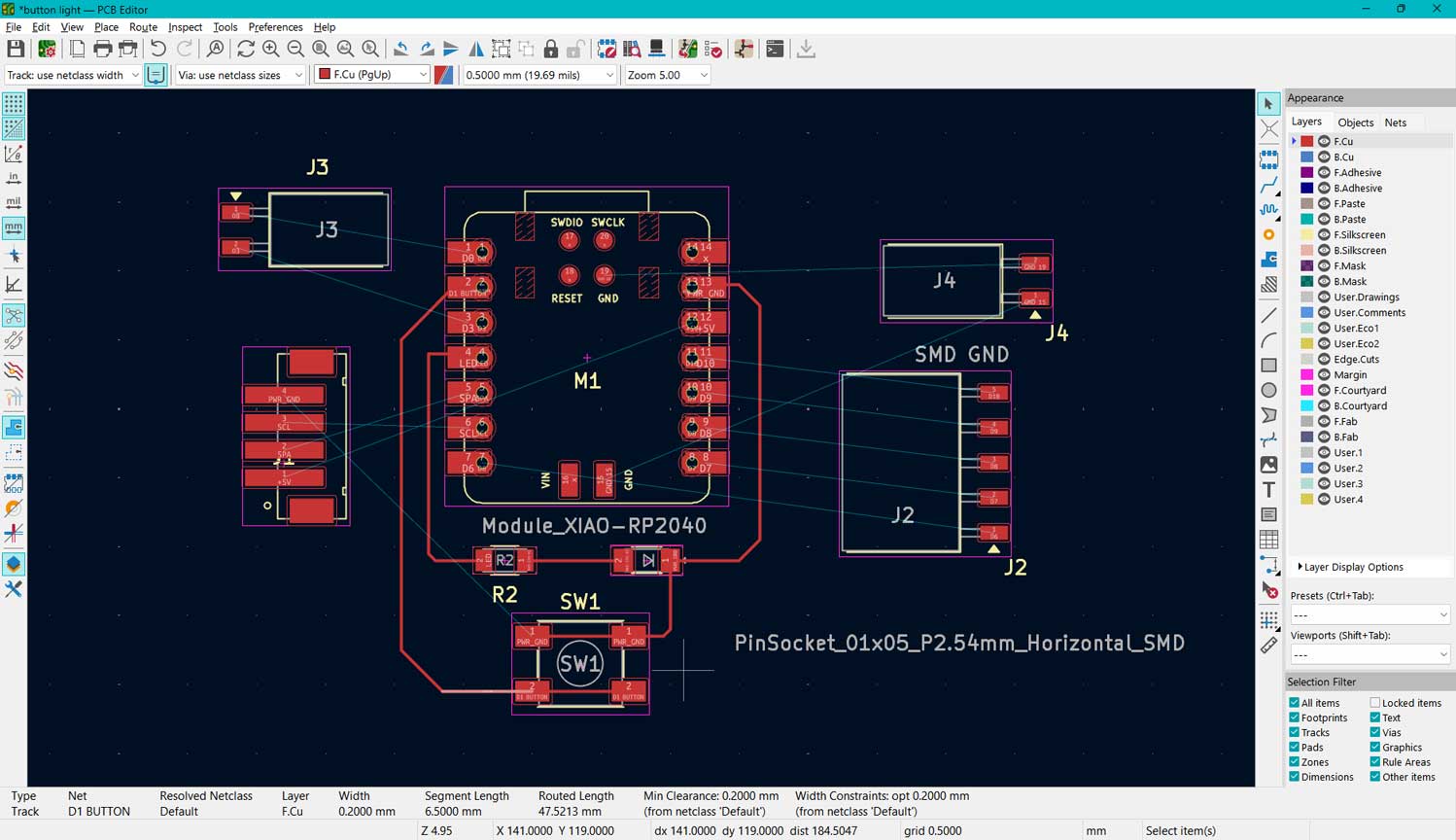
Task: Open the Route menu
Action: click(143, 27)
